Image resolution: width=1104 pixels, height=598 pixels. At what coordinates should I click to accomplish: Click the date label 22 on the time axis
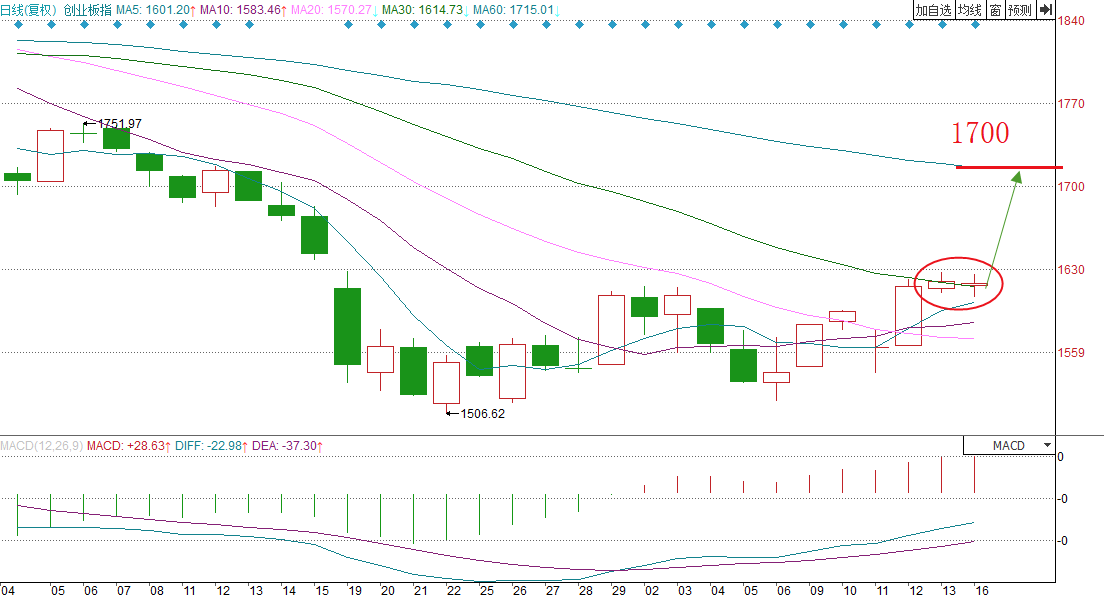pos(453,590)
